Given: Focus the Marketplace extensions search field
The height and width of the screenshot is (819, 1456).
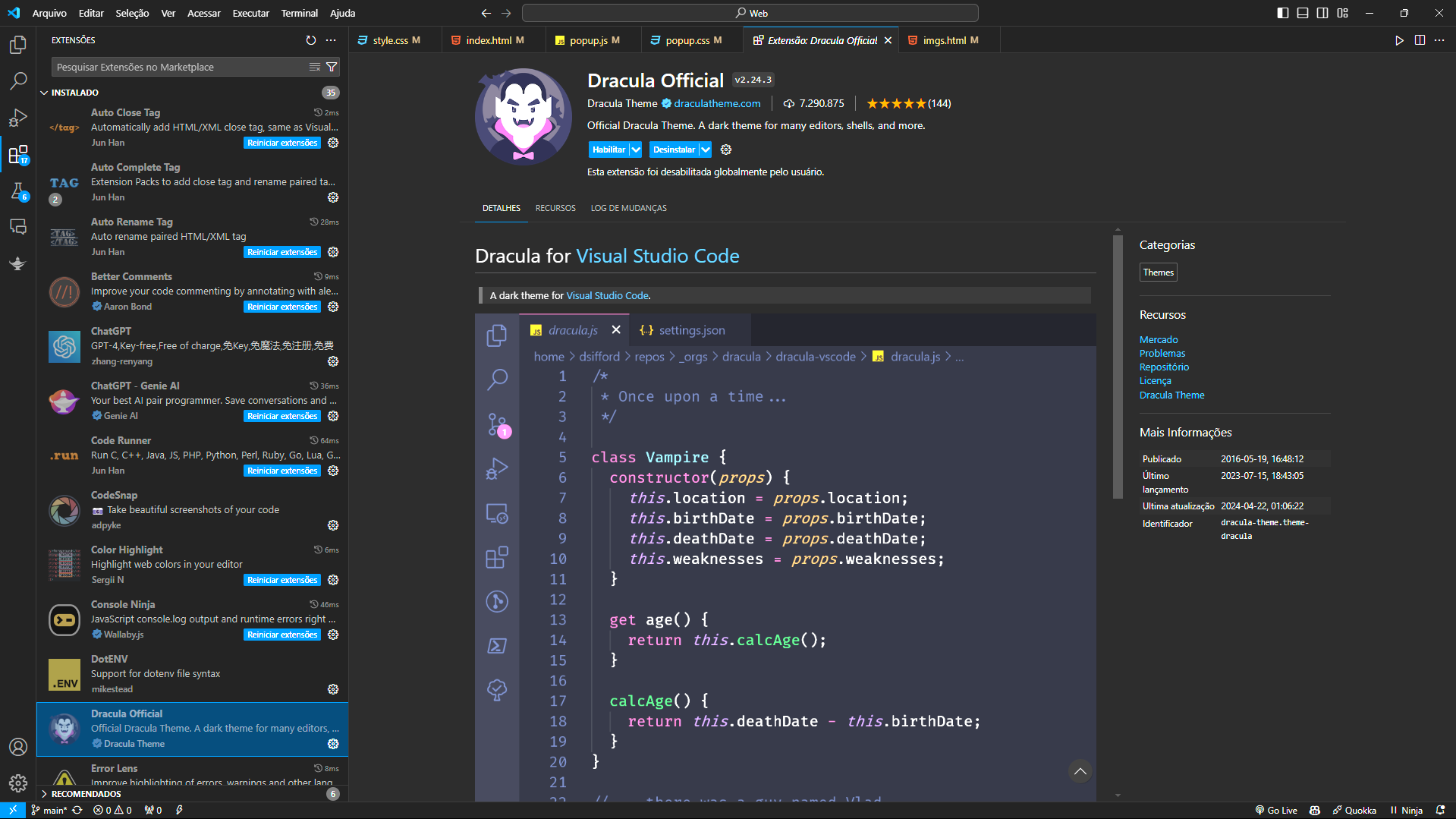Looking at the screenshot, I should (181, 67).
